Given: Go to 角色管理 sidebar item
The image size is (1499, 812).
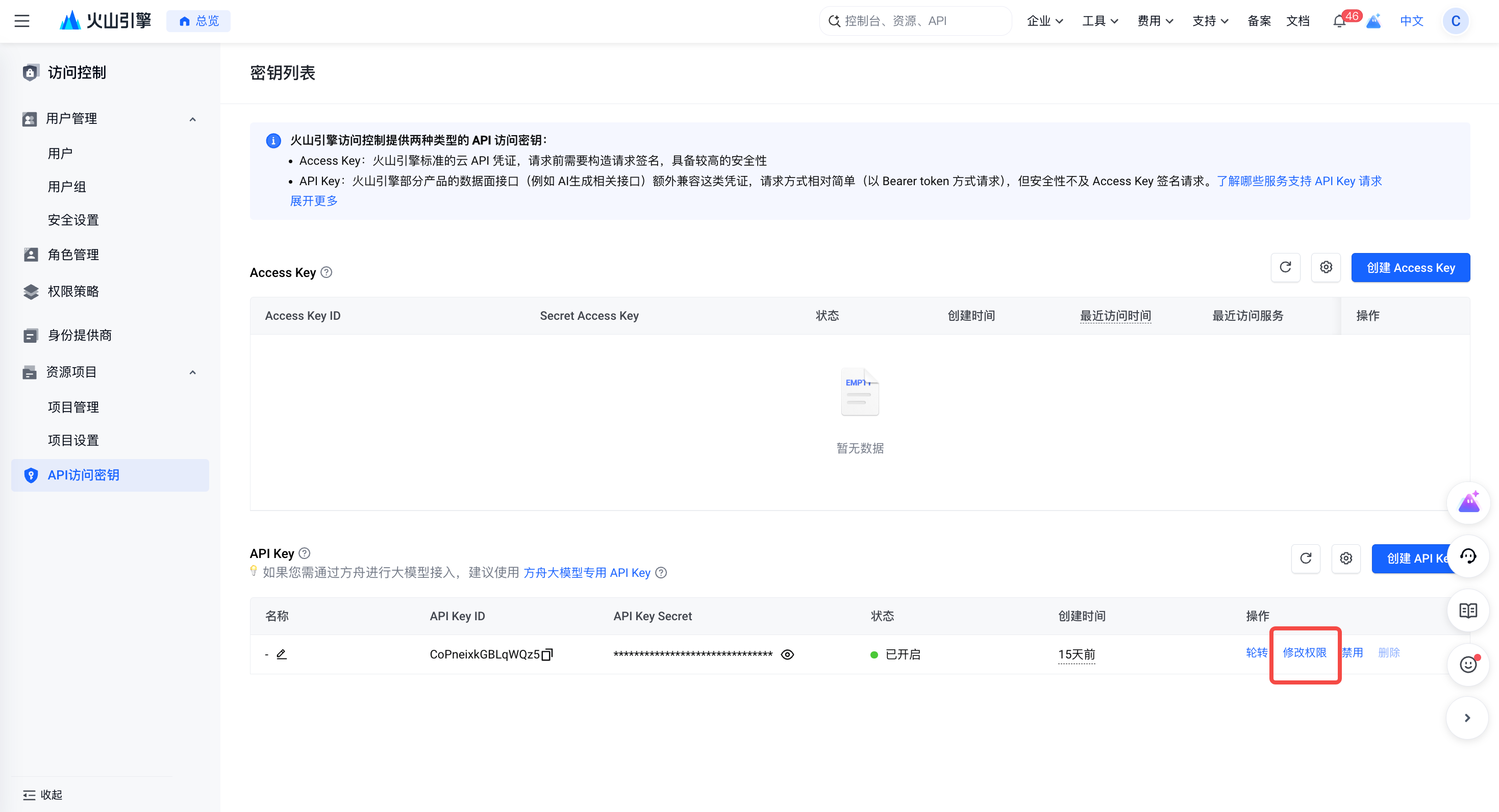Looking at the screenshot, I should 73,255.
